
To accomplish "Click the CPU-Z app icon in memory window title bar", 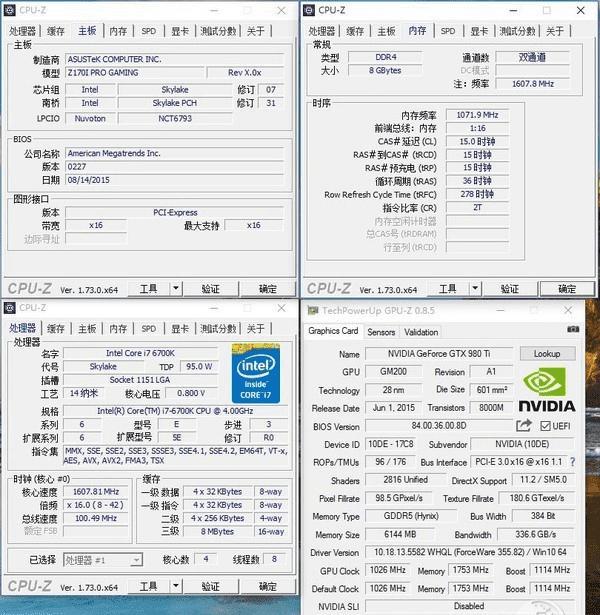I will pyautogui.click(x=309, y=10).
